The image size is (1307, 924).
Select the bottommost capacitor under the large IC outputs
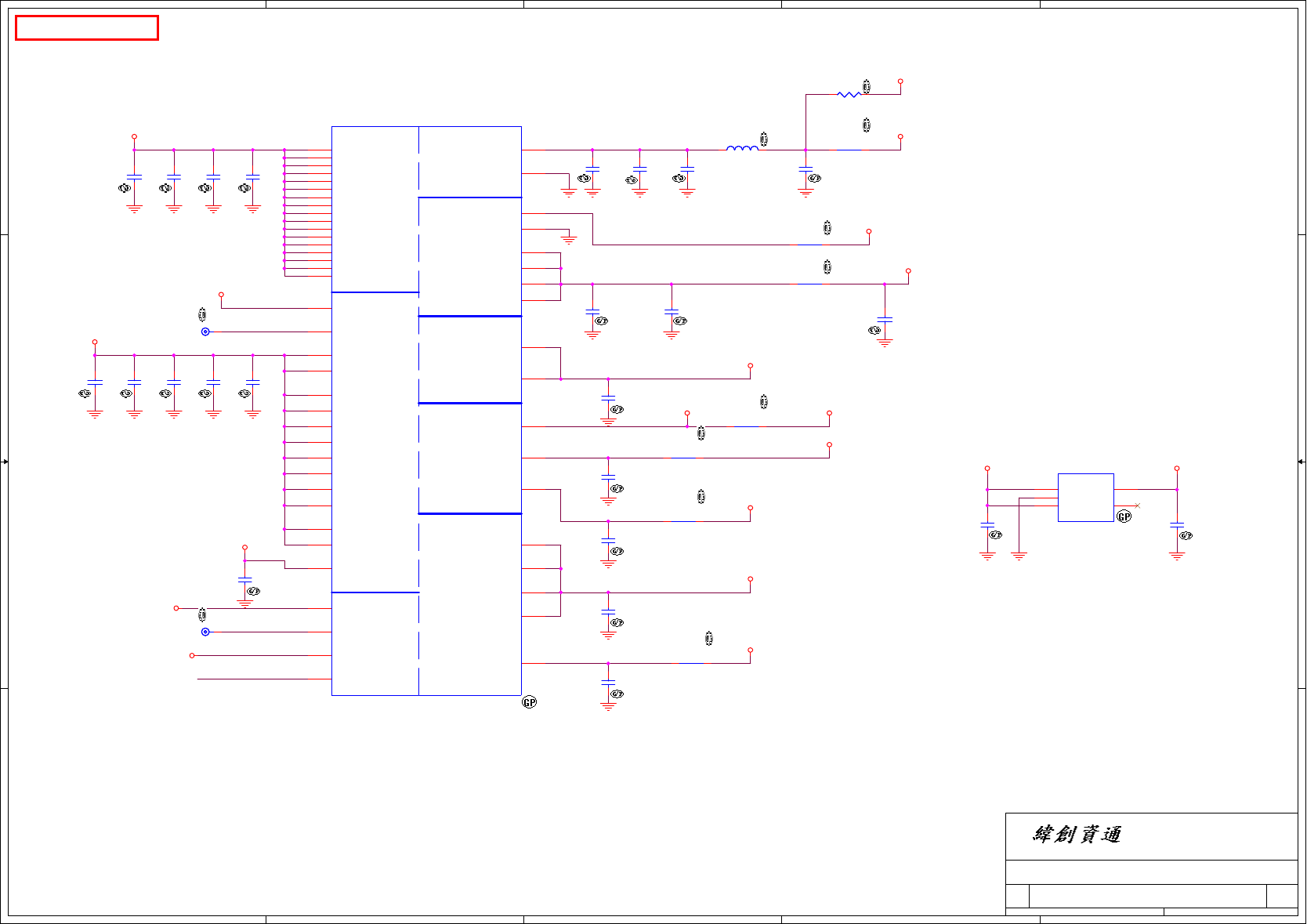pyautogui.click(x=608, y=683)
